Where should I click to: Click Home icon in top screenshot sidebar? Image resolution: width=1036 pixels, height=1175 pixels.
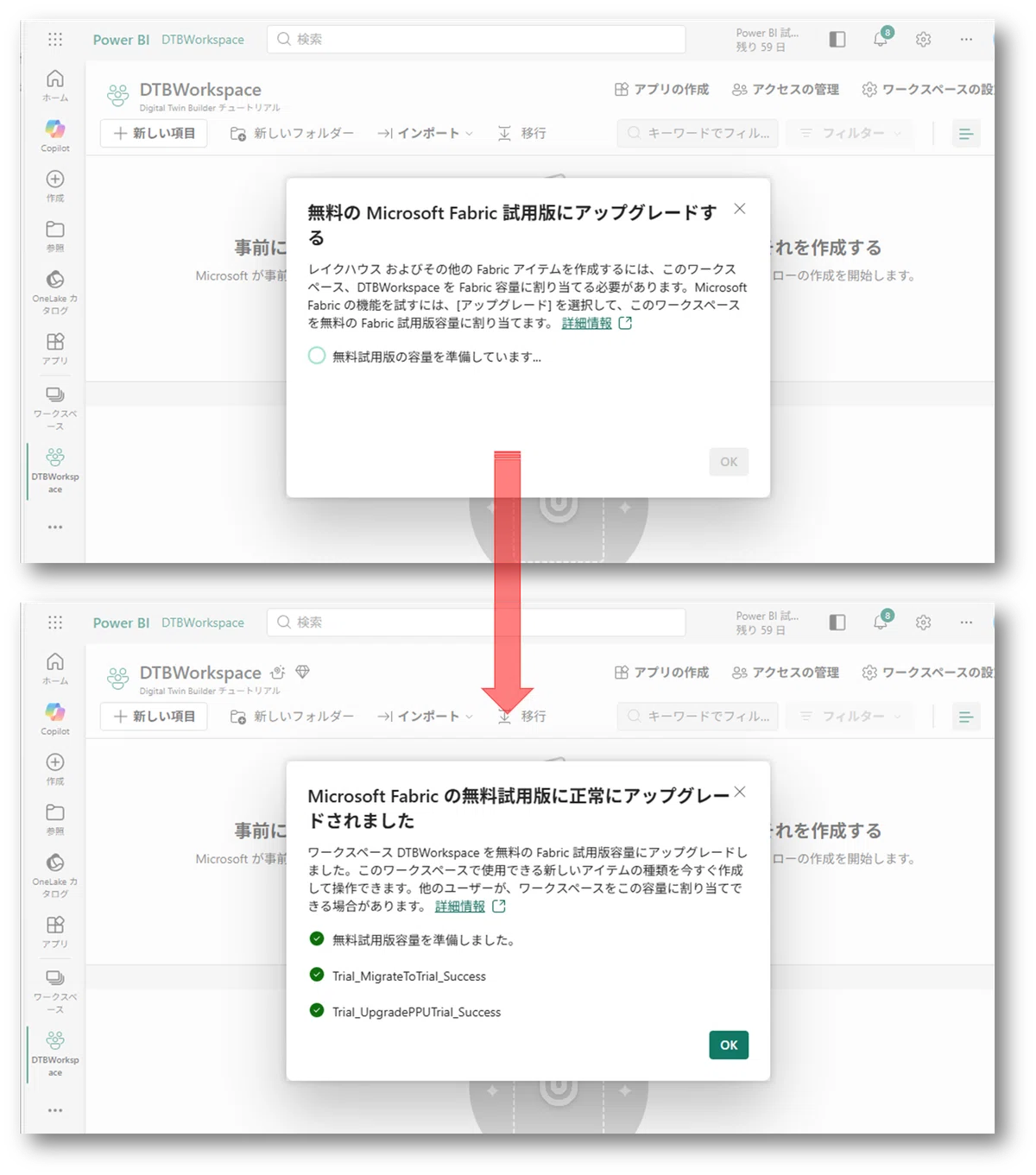55,85
